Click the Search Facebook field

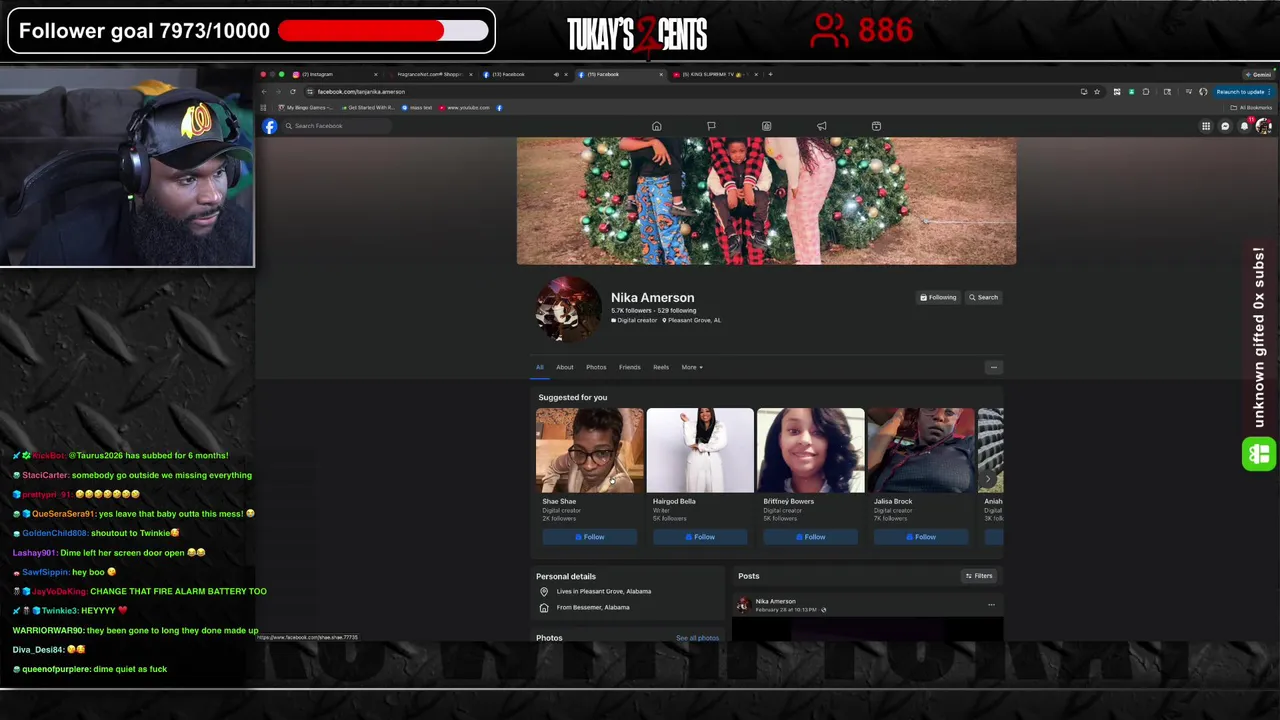tap(338, 126)
